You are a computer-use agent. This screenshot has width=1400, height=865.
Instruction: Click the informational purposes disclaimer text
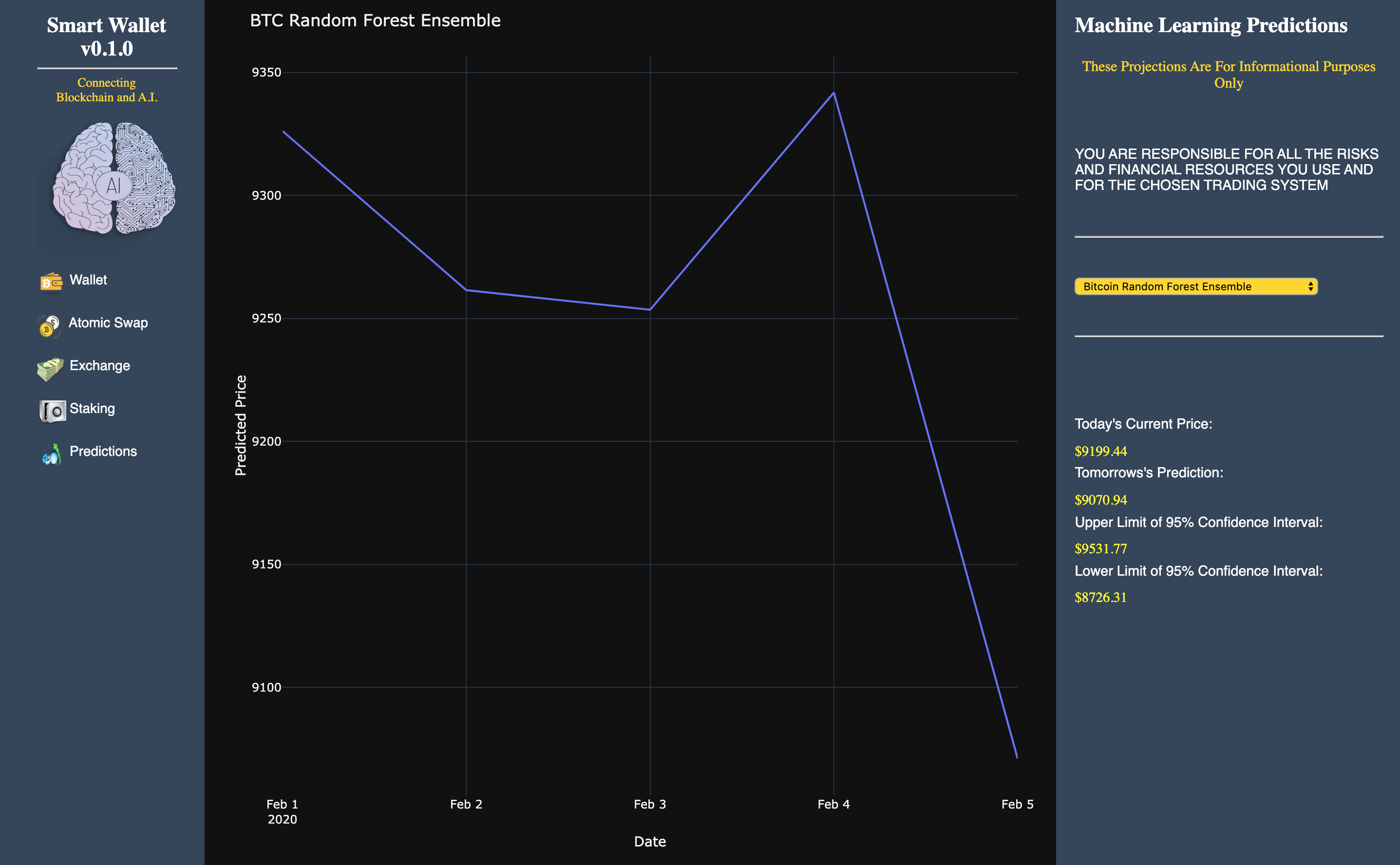1229,75
